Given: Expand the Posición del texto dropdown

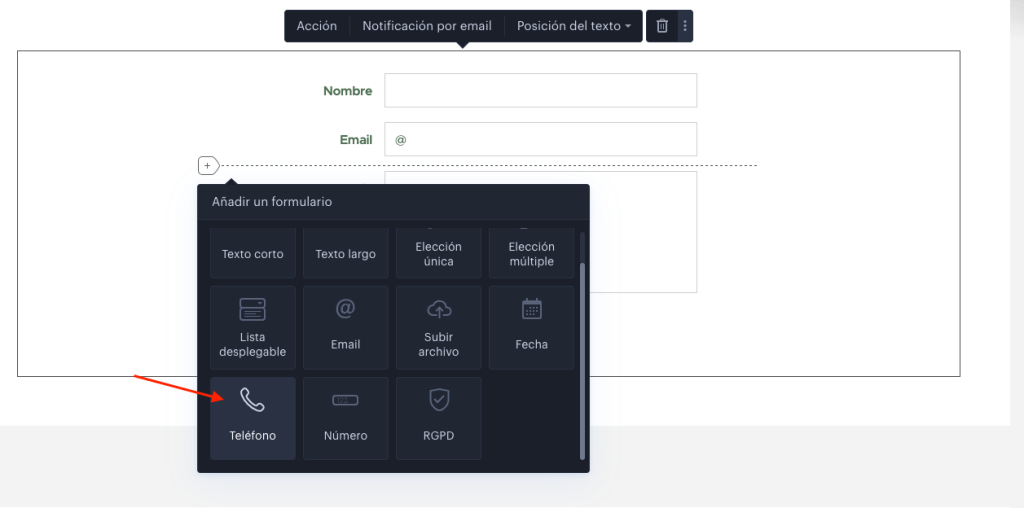Looking at the screenshot, I should point(574,26).
